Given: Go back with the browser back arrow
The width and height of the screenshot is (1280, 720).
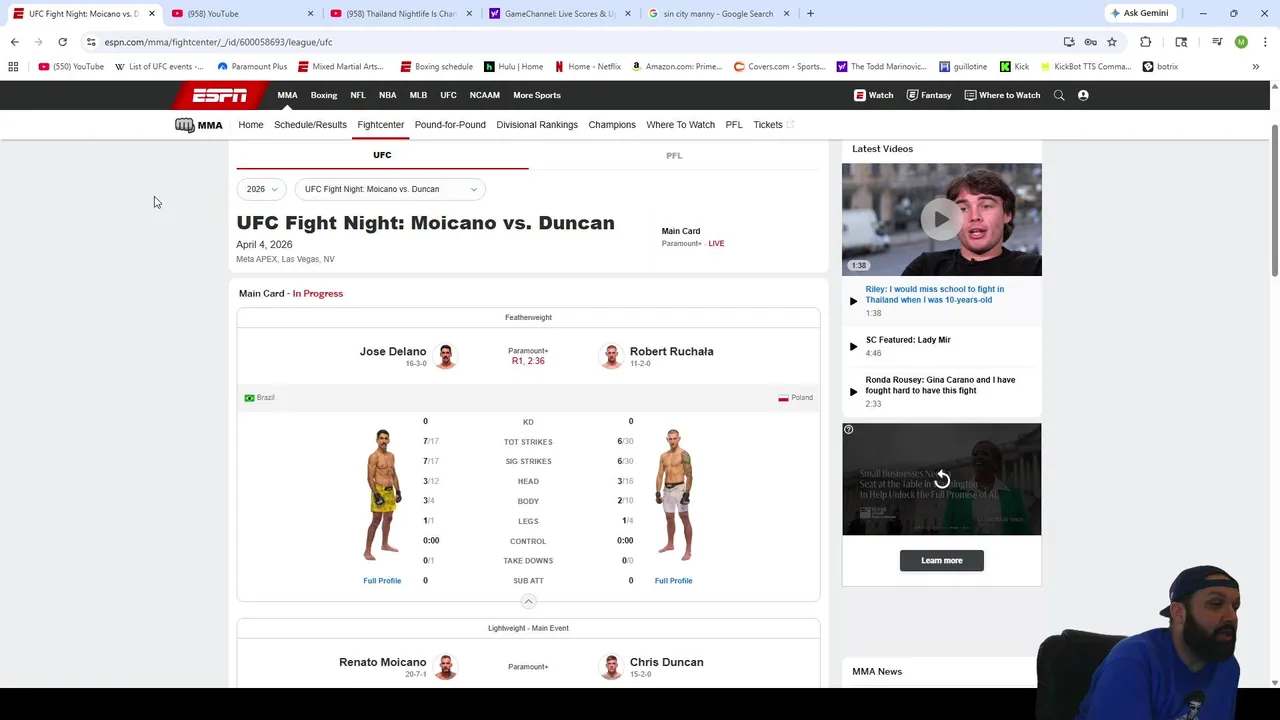Looking at the screenshot, I should (x=15, y=42).
